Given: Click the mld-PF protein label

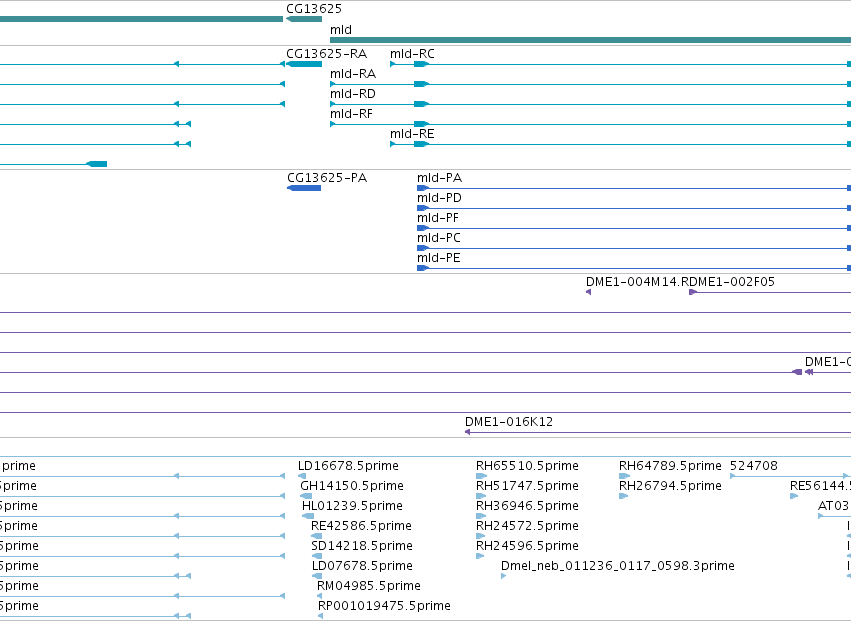Looking at the screenshot, I should tap(437, 218).
